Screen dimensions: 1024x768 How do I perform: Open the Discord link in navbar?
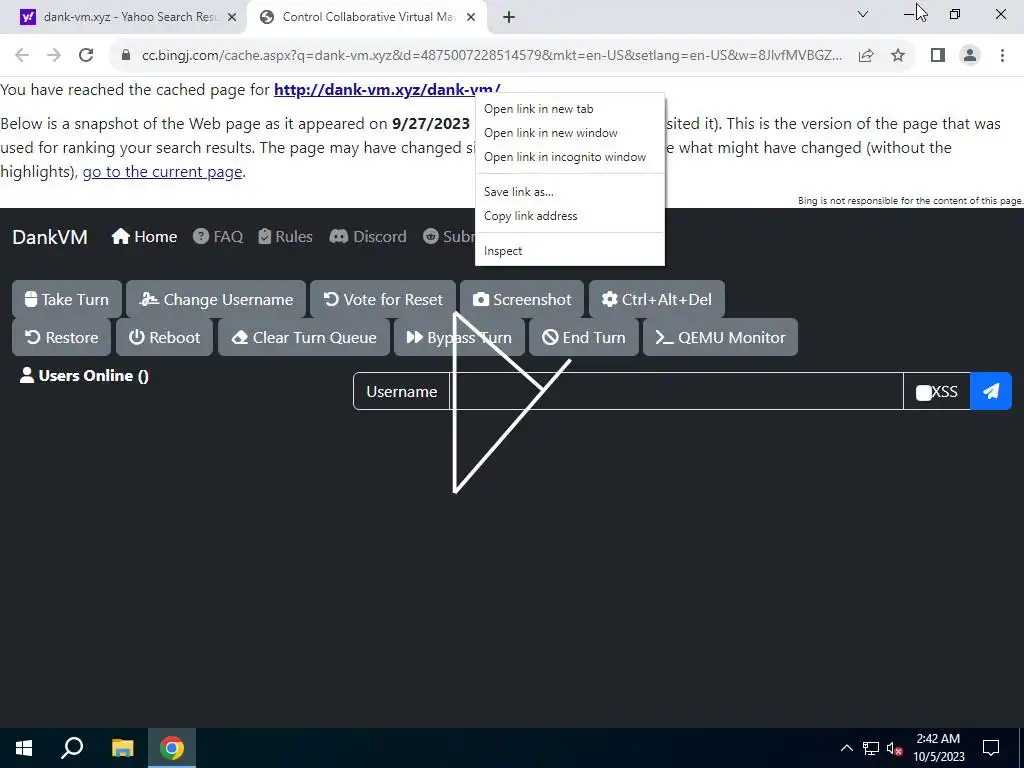368,236
